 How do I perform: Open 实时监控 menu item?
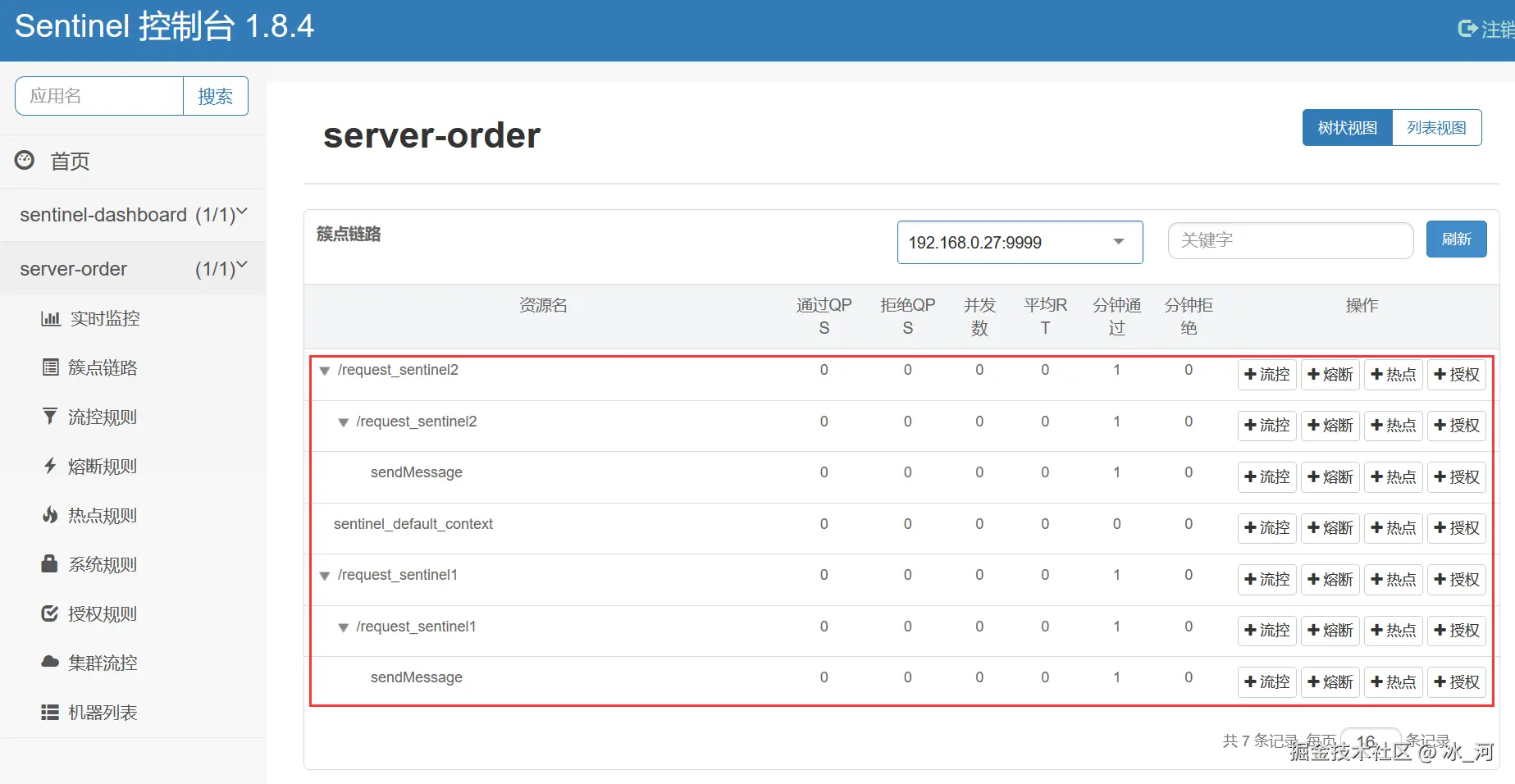105,318
